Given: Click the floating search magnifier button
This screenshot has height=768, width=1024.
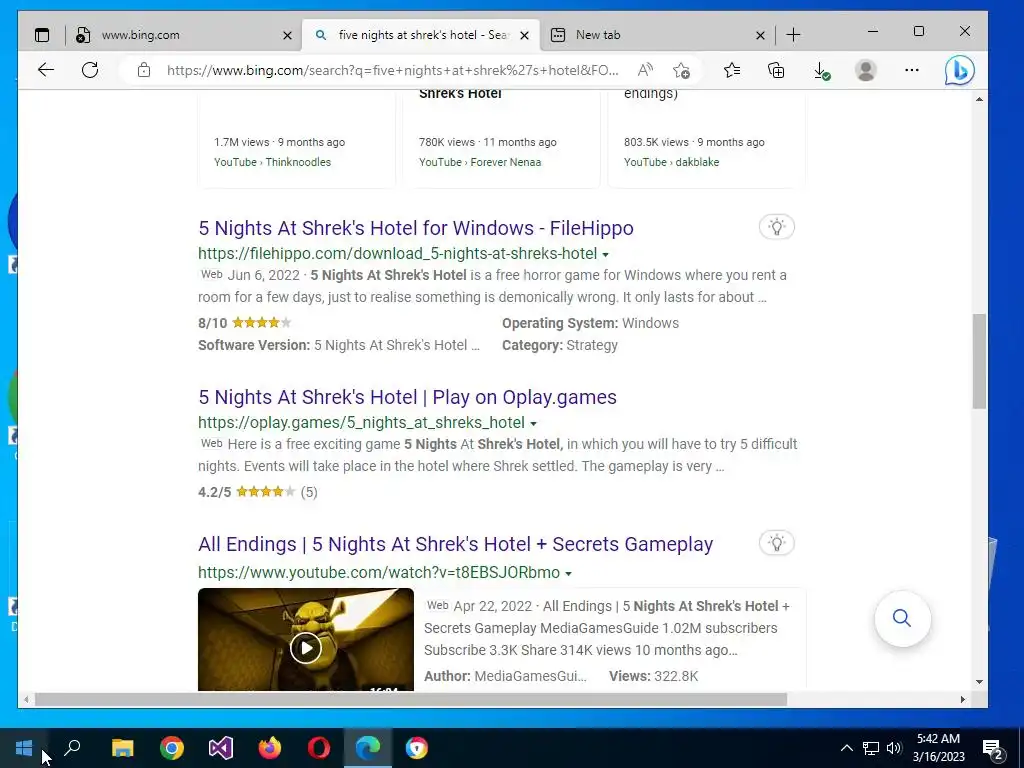Looking at the screenshot, I should tap(903, 618).
